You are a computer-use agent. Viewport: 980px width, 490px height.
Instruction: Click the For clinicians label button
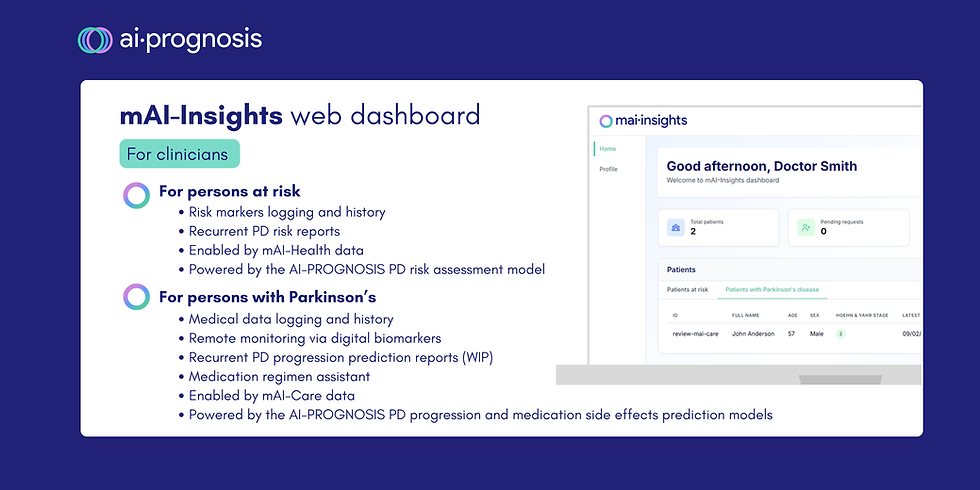(179, 154)
